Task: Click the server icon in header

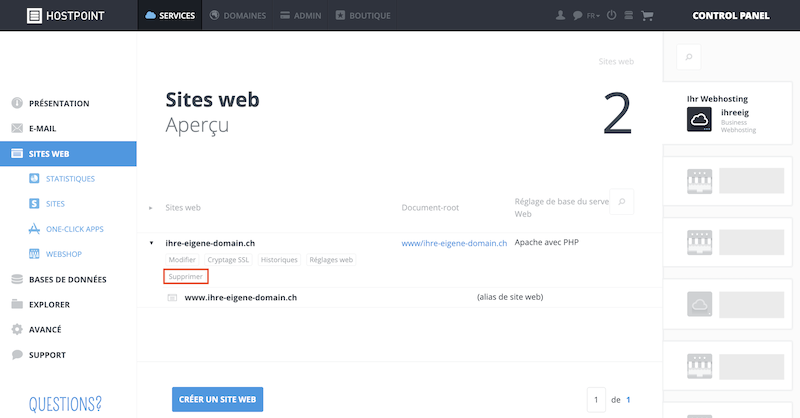Action: (x=629, y=15)
